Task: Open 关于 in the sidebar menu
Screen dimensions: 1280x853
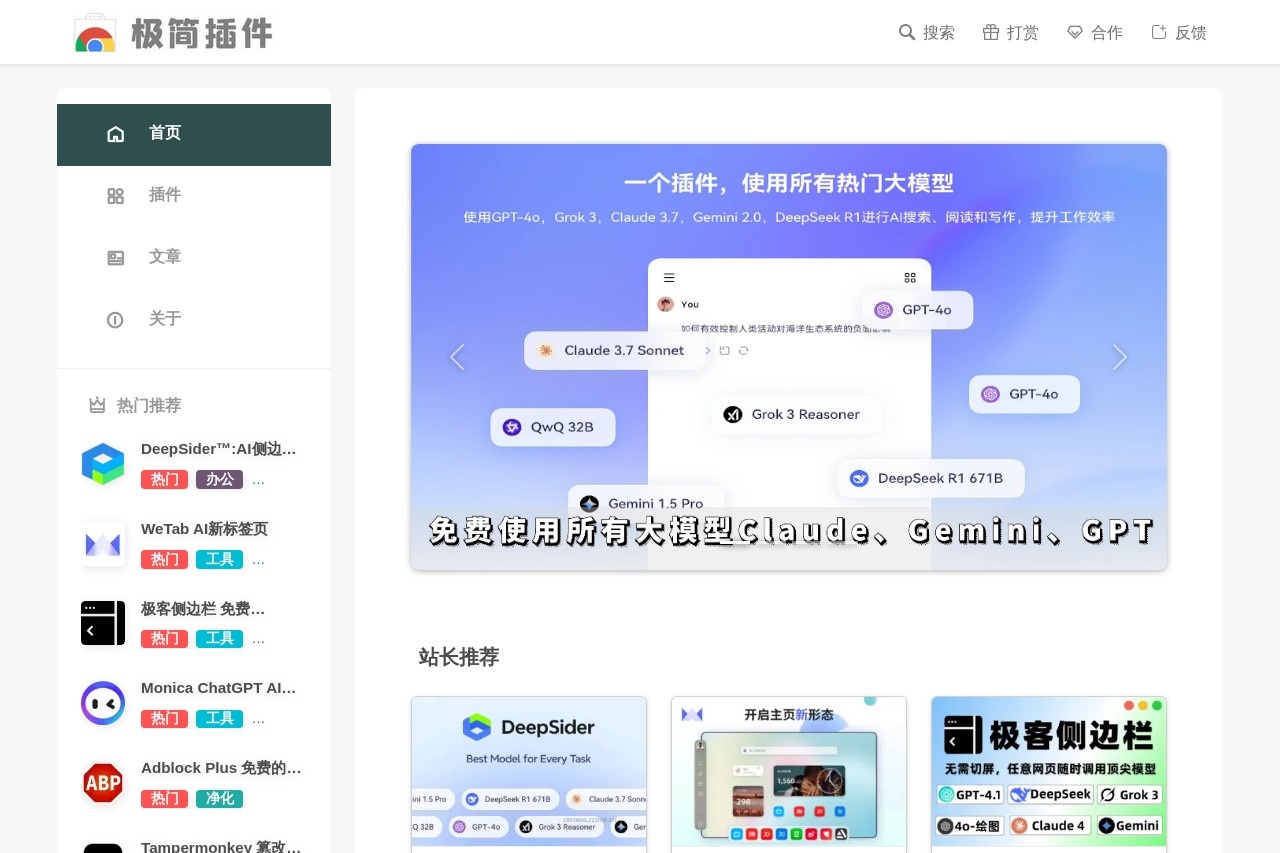Action: [194, 320]
